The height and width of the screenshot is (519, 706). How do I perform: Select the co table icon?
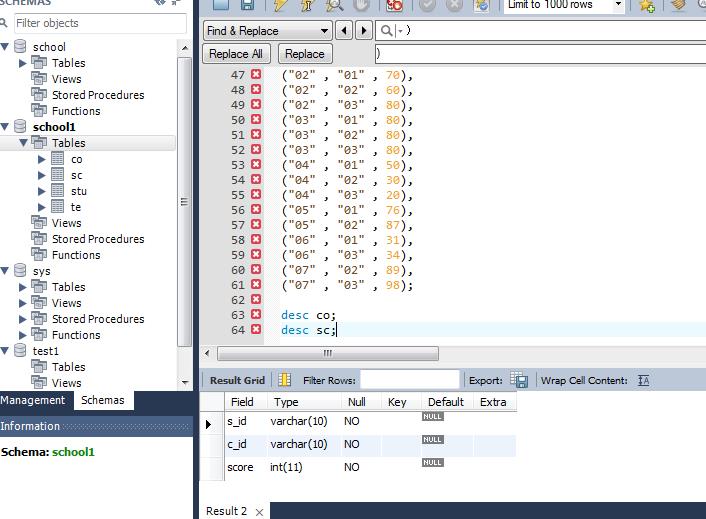pos(57,159)
